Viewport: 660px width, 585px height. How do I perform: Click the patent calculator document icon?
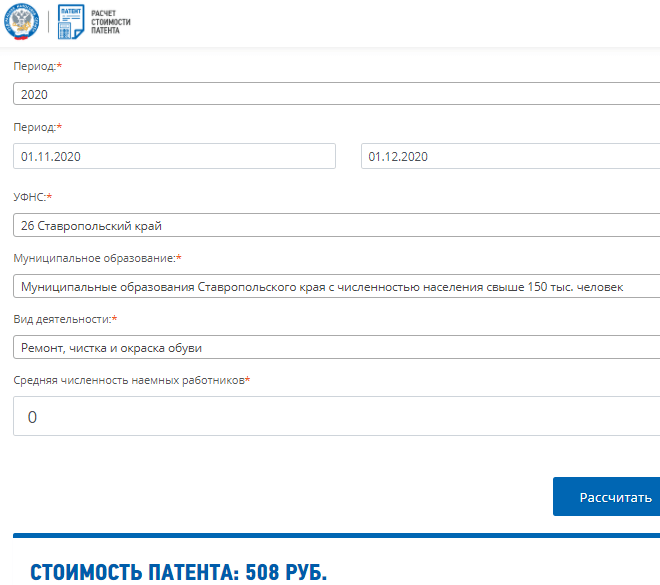71,22
